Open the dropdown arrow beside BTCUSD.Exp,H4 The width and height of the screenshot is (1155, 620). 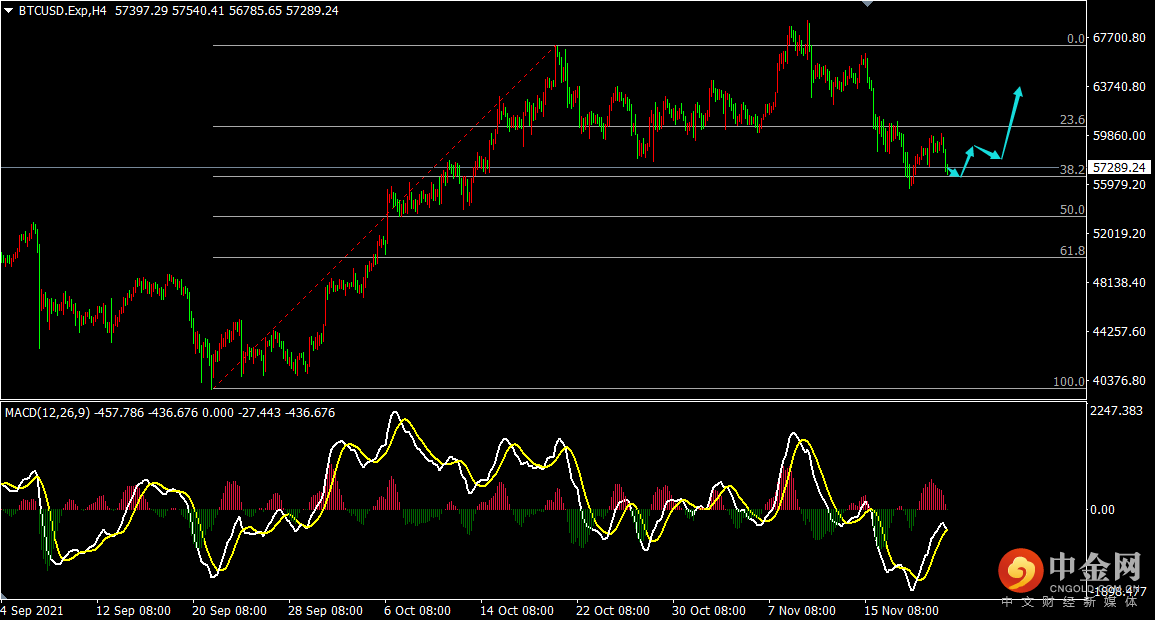(x=9, y=11)
